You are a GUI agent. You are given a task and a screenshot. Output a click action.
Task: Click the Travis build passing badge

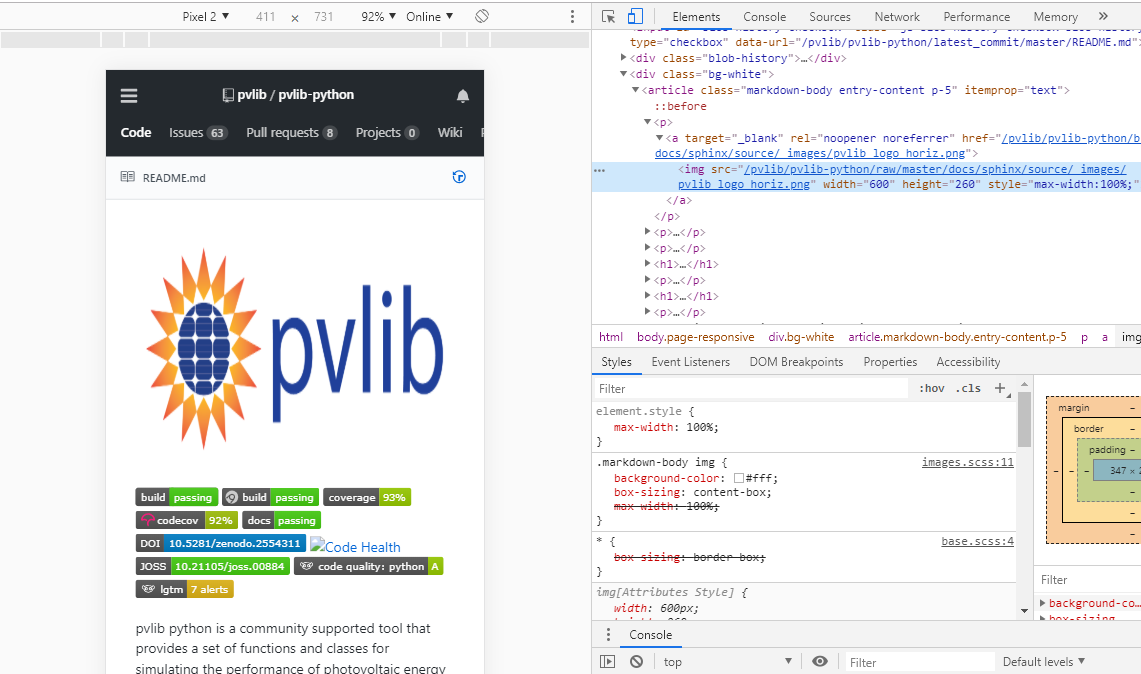pos(177,497)
